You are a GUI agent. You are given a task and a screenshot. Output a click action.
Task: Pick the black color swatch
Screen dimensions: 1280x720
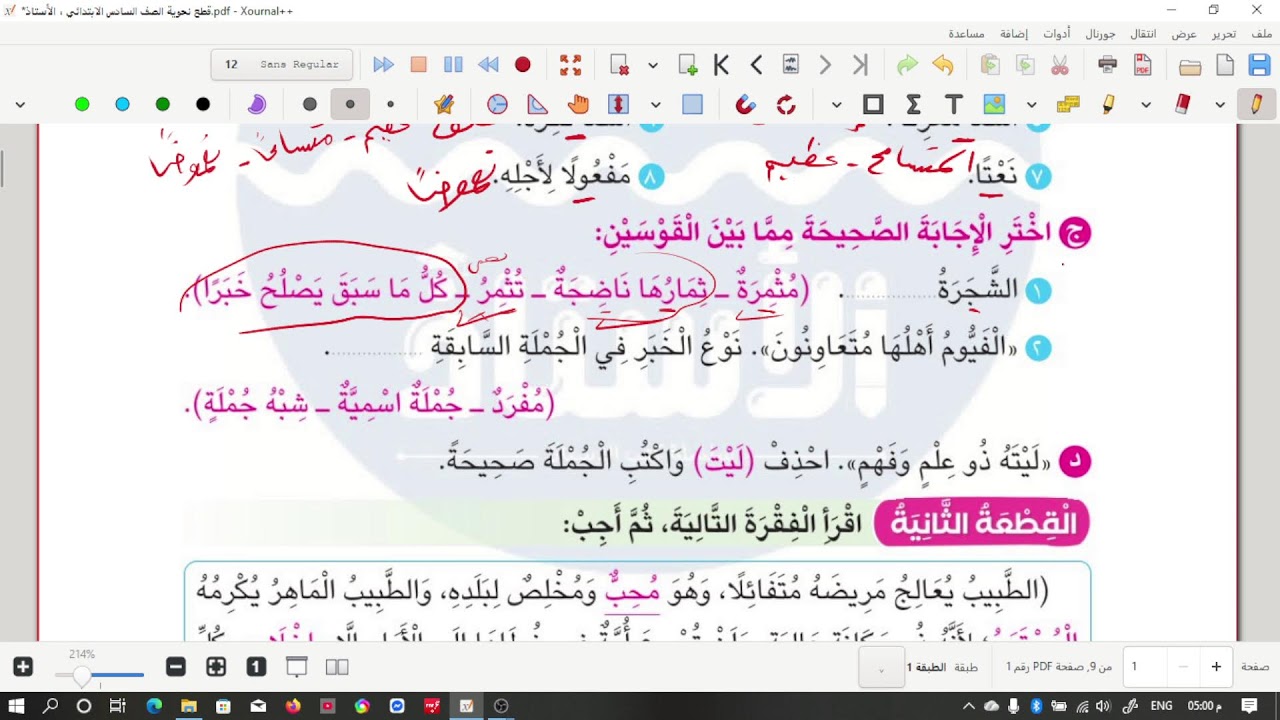203,104
